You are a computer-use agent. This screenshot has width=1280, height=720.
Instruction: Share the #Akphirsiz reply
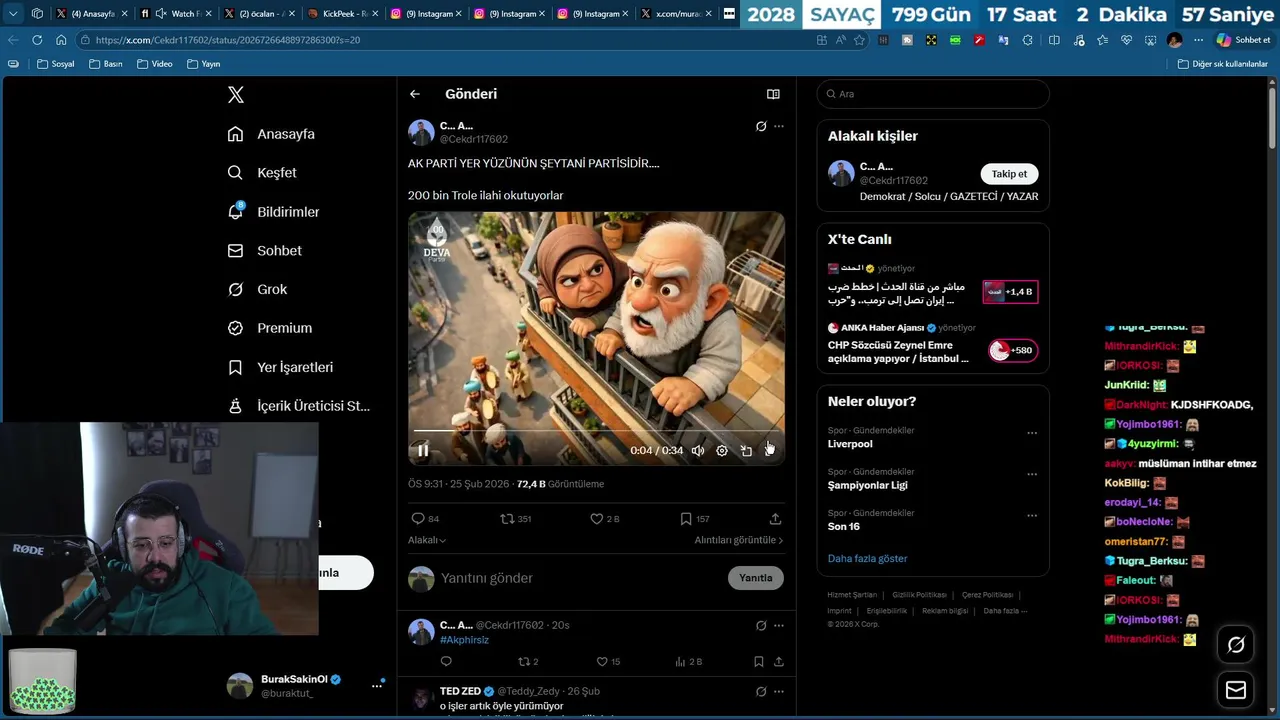pyautogui.click(x=779, y=661)
